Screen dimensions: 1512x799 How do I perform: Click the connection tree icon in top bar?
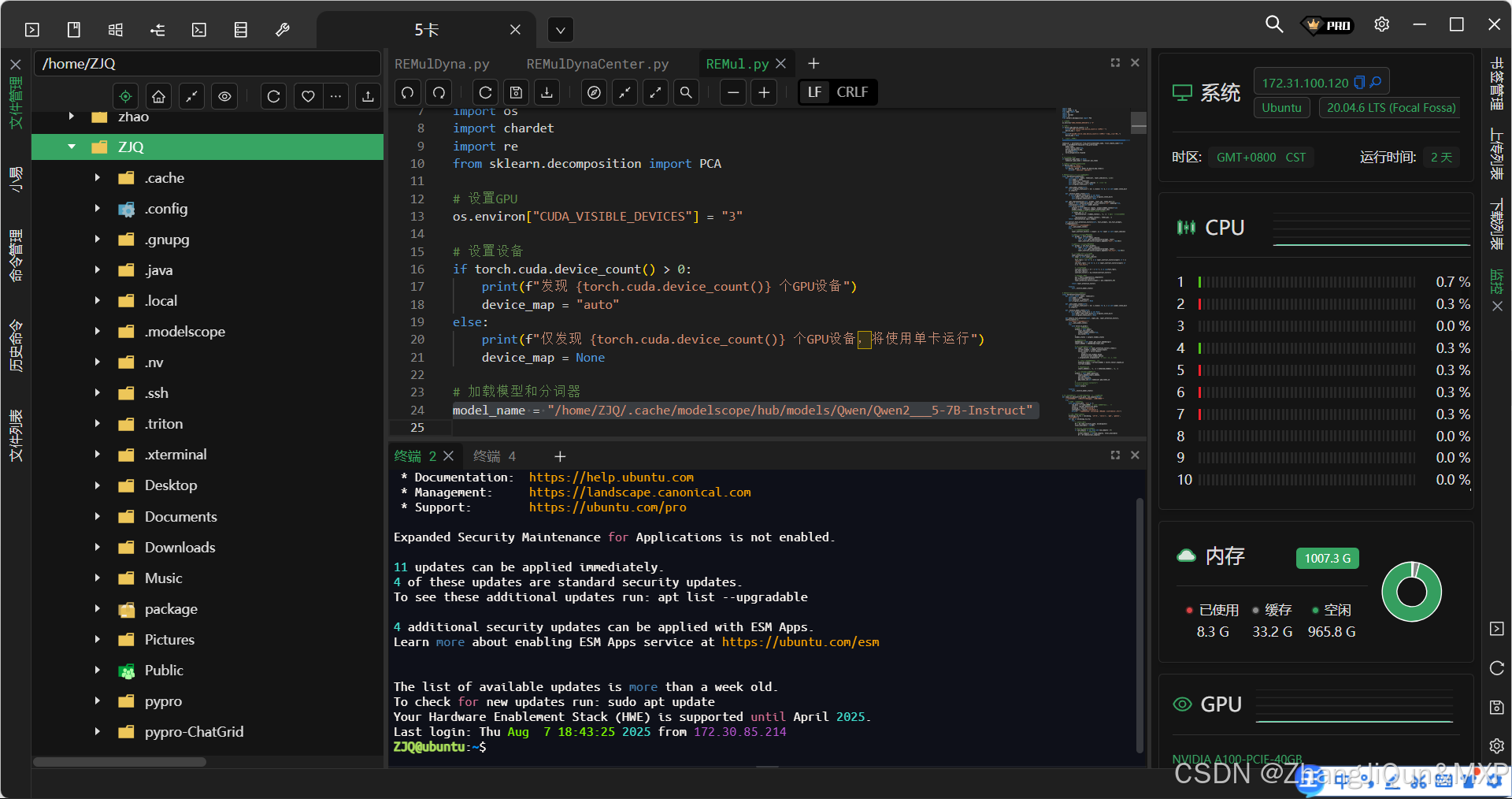tap(157, 30)
